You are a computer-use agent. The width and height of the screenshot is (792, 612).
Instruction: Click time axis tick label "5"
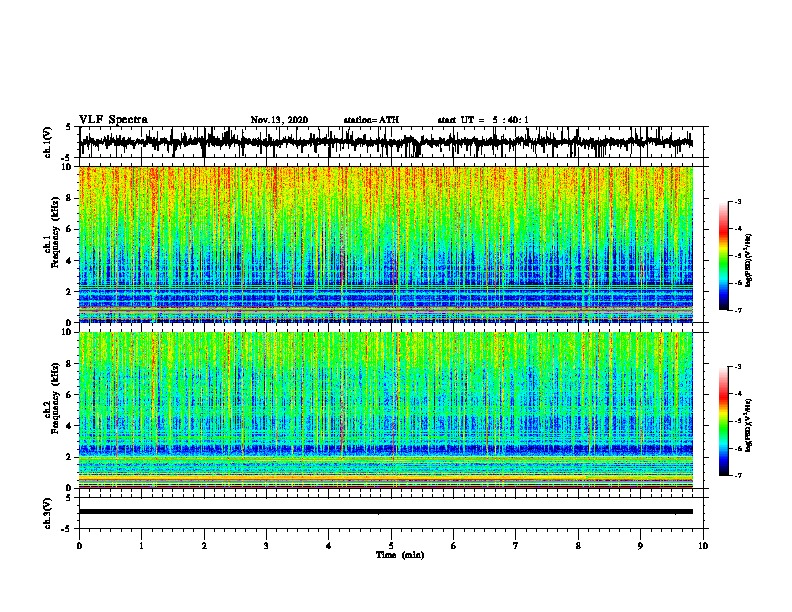[391, 546]
